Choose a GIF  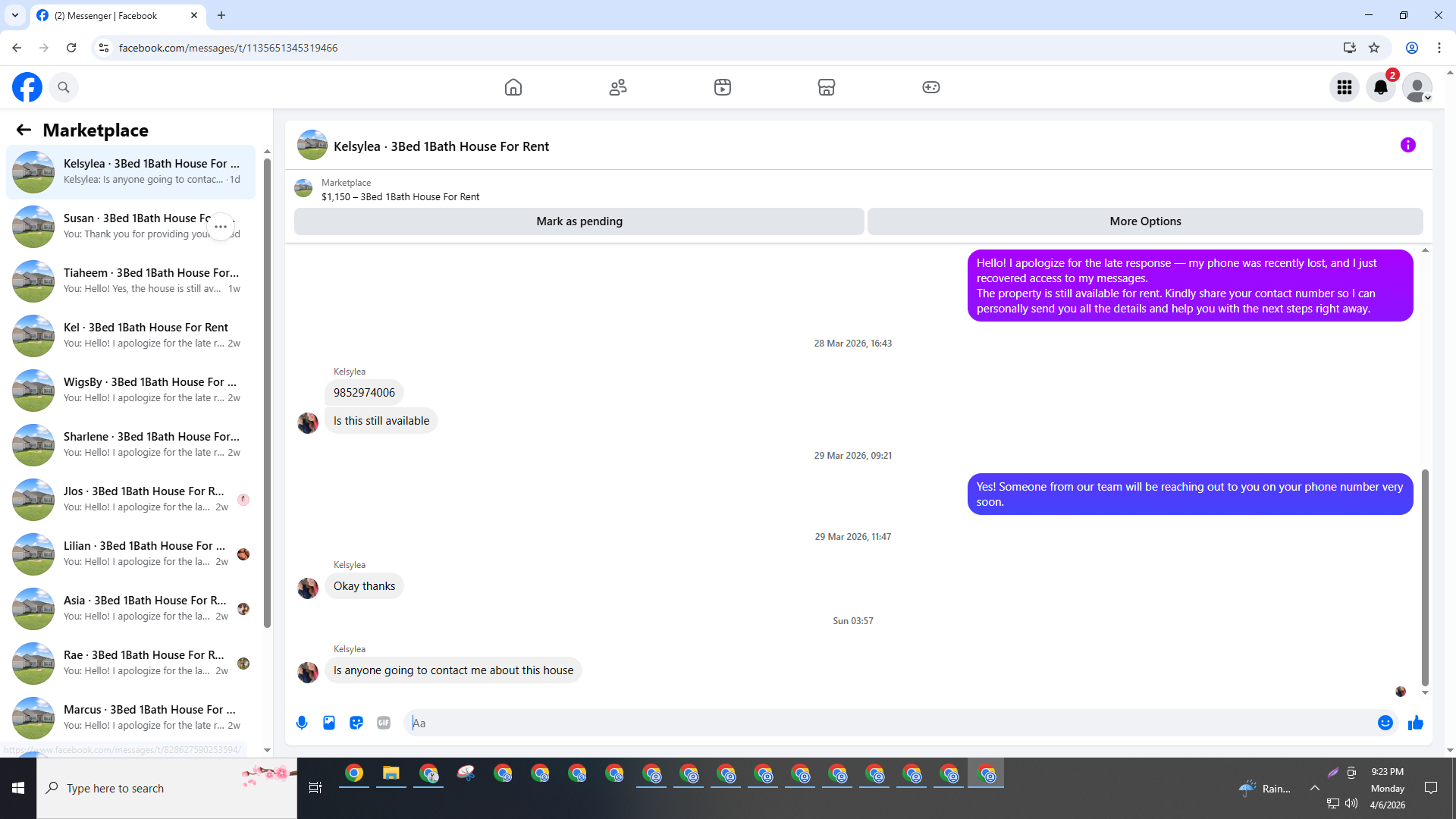384,723
